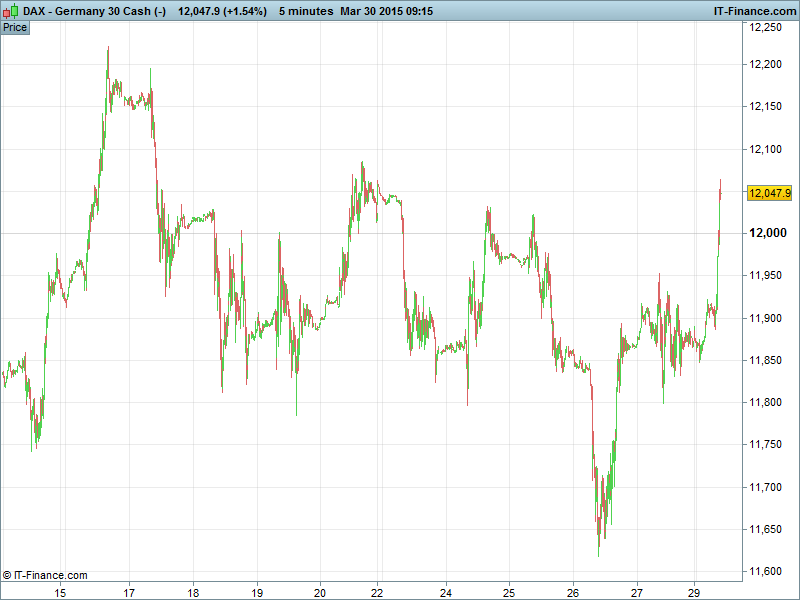
Task: Select date 17 on the time axis
Action: point(129,592)
